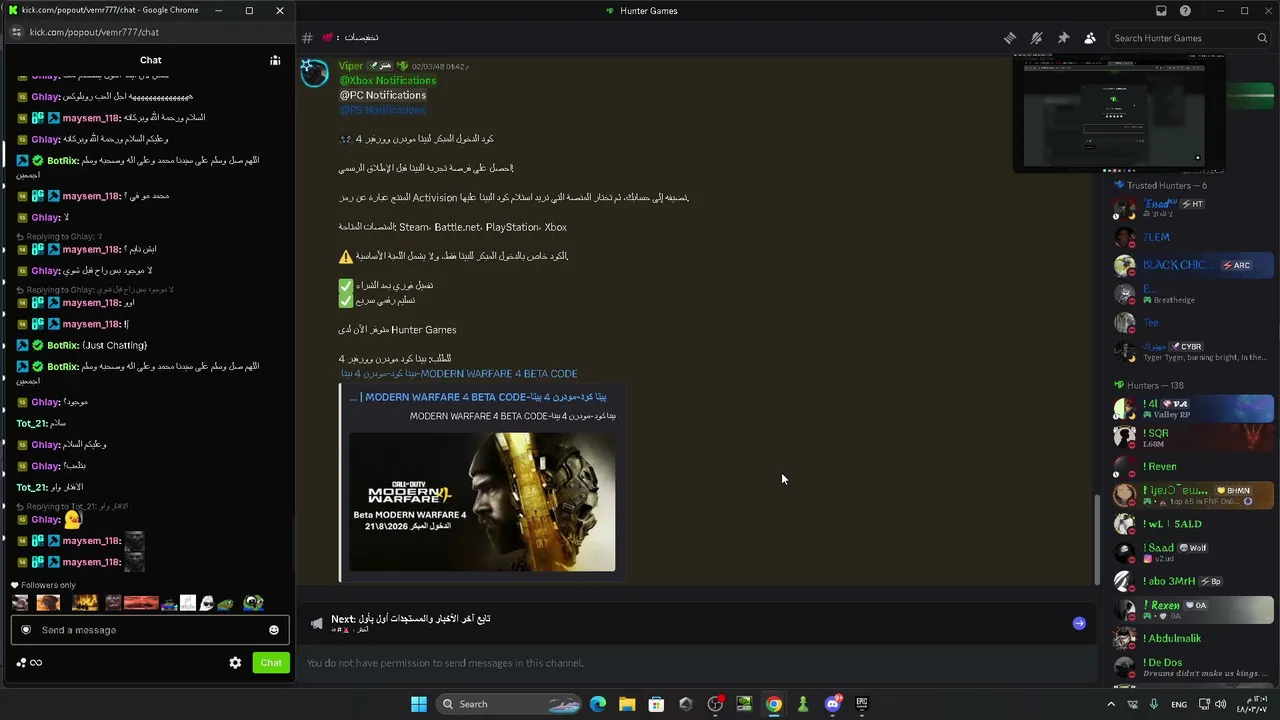Viewport: 1280px width, 720px height.
Task: Select member ! Reven in the list
Action: 1192,466
